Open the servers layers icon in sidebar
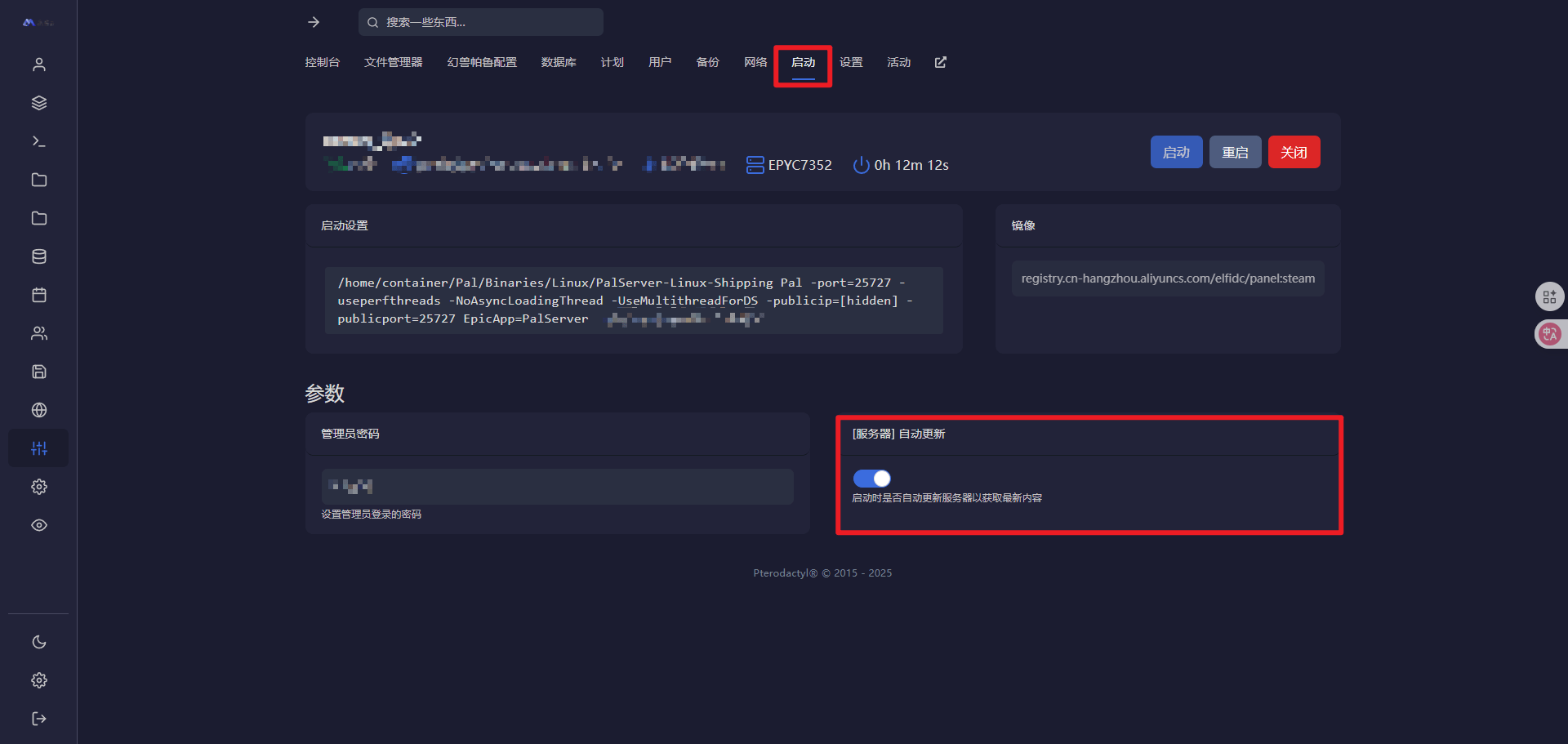Viewport: 1568px width, 744px height. coord(38,103)
